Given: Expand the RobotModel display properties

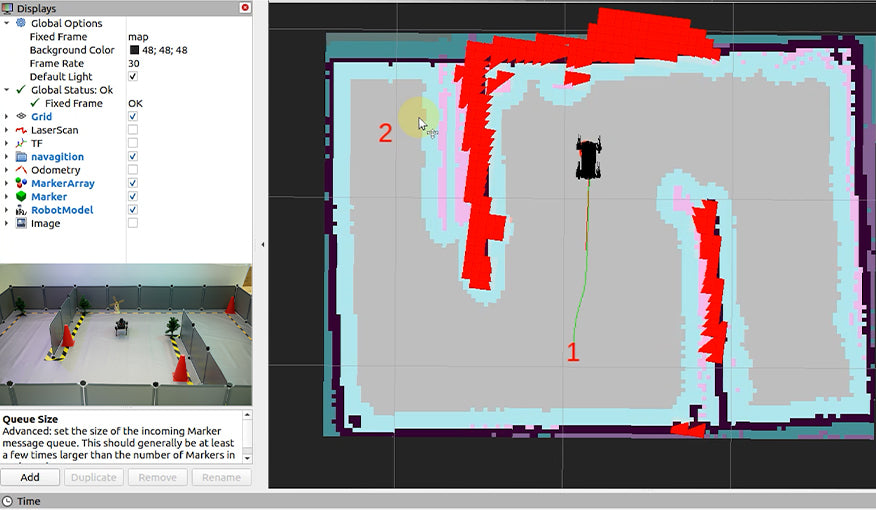Looking at the screenshot, I should point(7,210).
